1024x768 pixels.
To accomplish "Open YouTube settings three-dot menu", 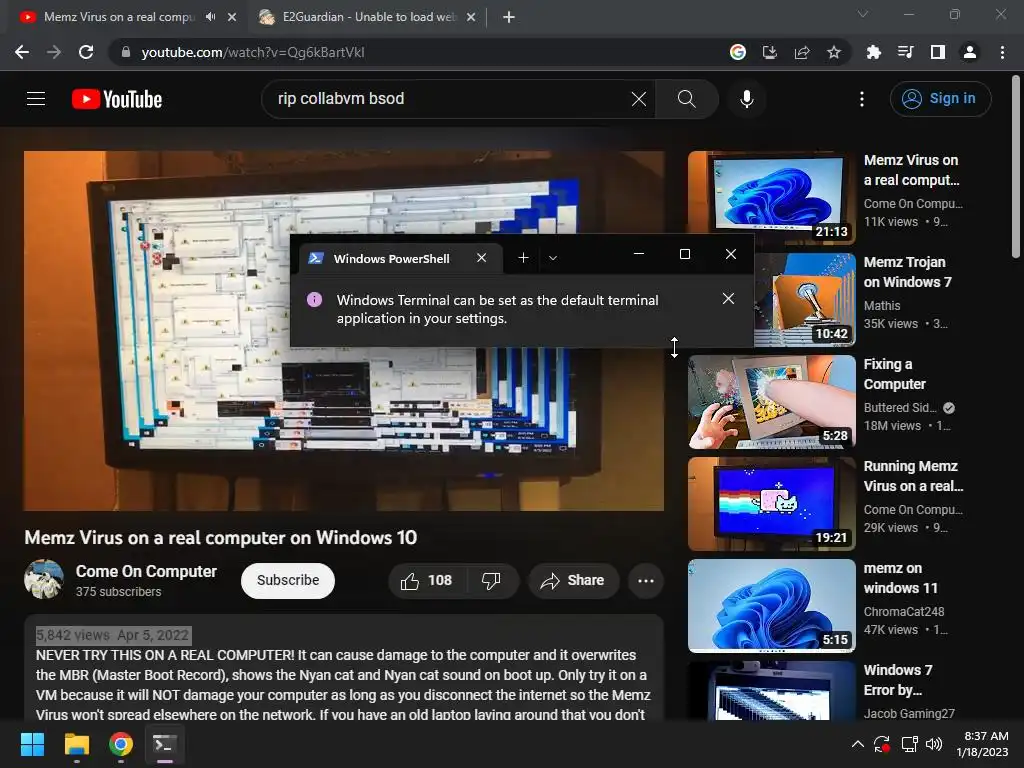I will coord(862,99).
